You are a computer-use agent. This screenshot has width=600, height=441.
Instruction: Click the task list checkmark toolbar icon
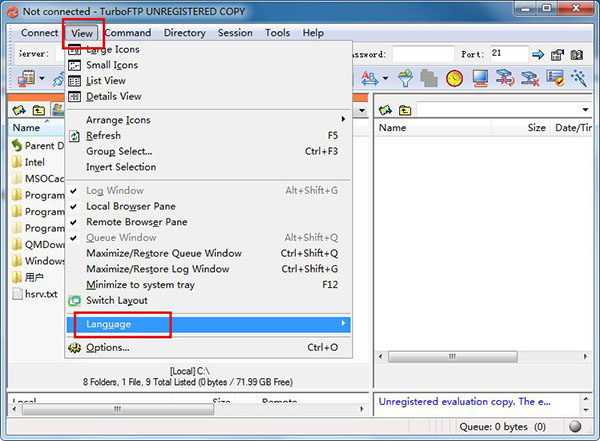(555, 78)
